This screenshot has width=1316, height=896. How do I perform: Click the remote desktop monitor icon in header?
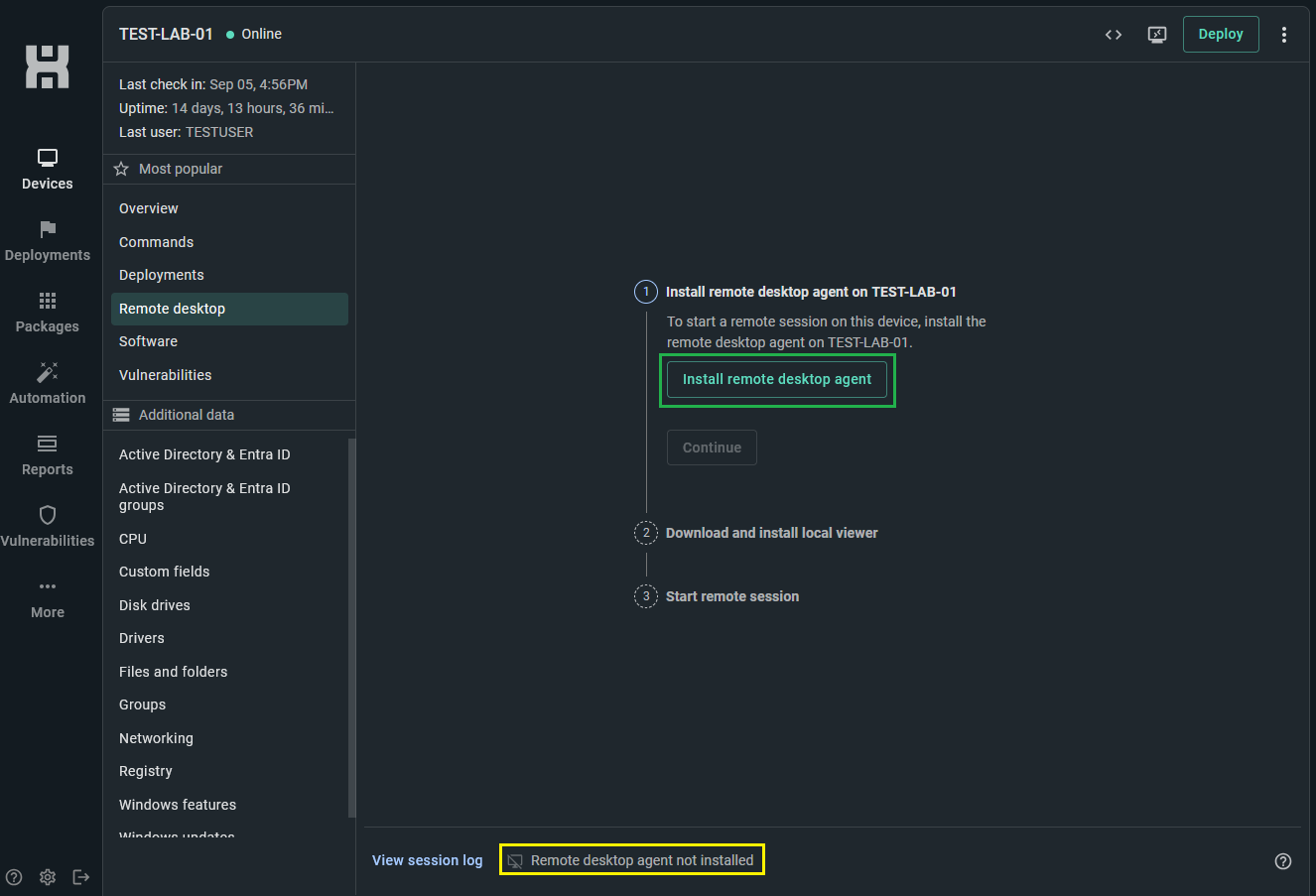pos(1157,35)
